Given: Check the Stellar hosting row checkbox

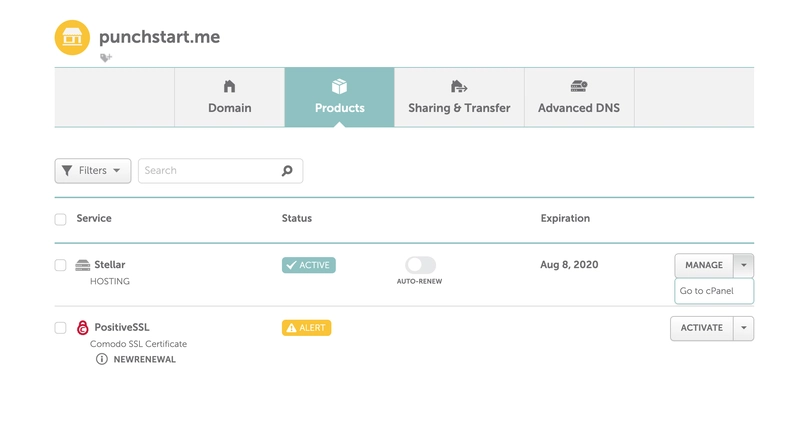Looking at the screenshot, I should 61,265.
